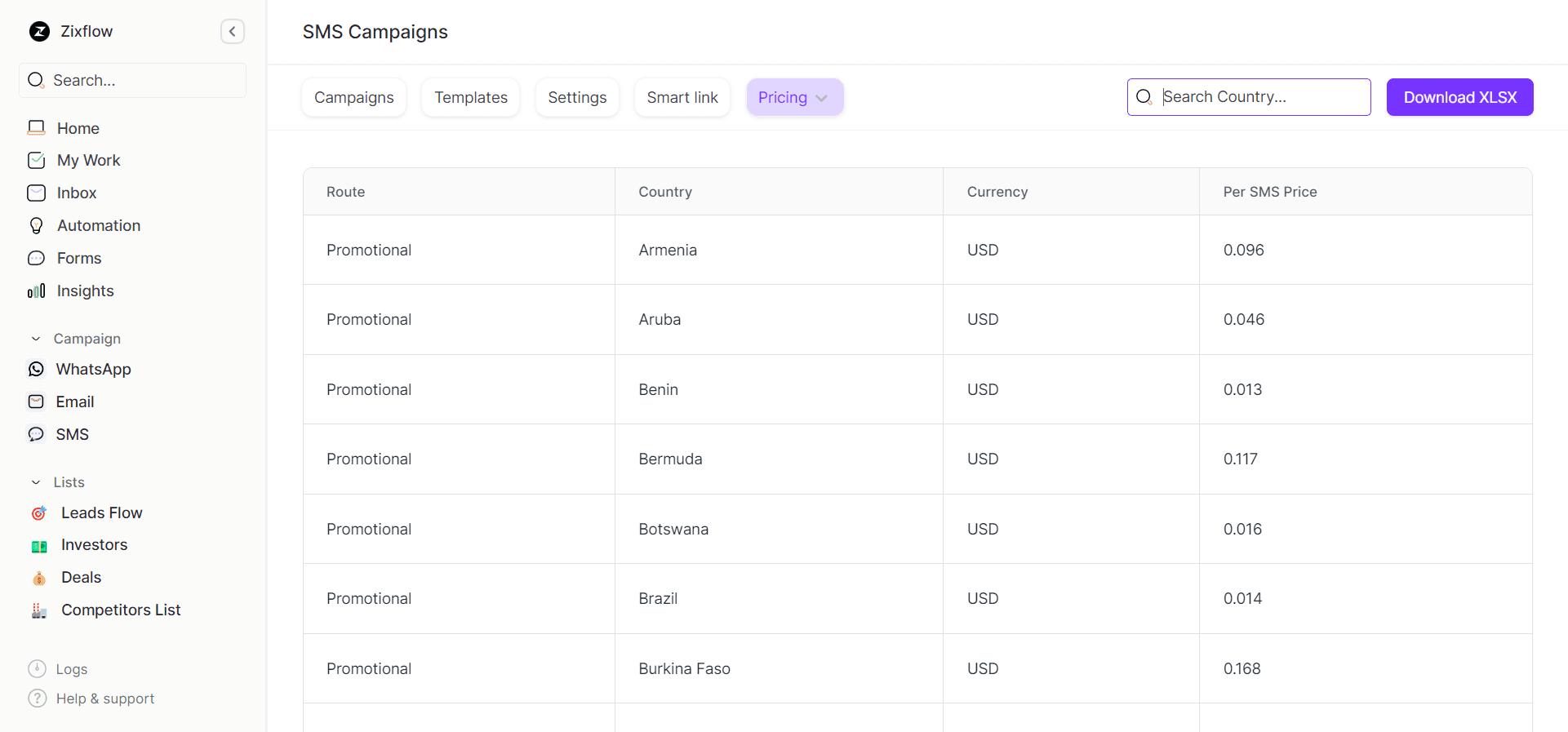Collapse the Lists section
This screenshot has width=1568, height=732.
click(x=36, y=482)
